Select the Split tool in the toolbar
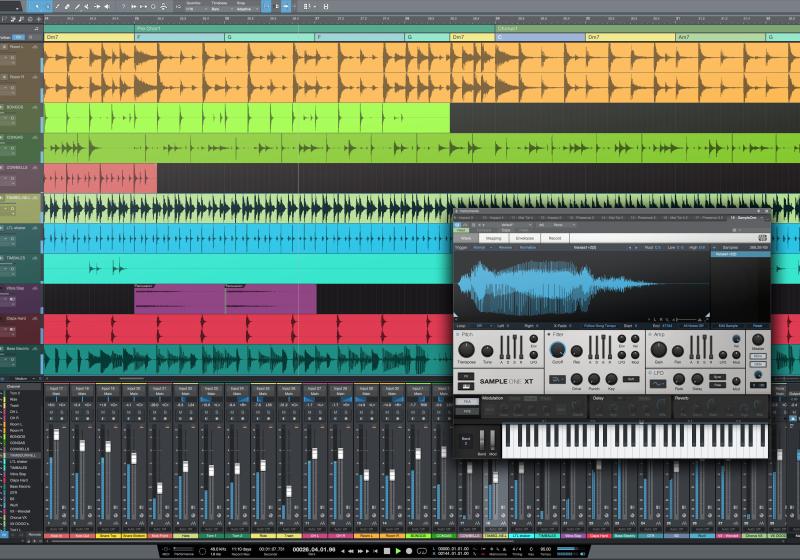Screen dimensions: 800x560 [x=57, y=7]
